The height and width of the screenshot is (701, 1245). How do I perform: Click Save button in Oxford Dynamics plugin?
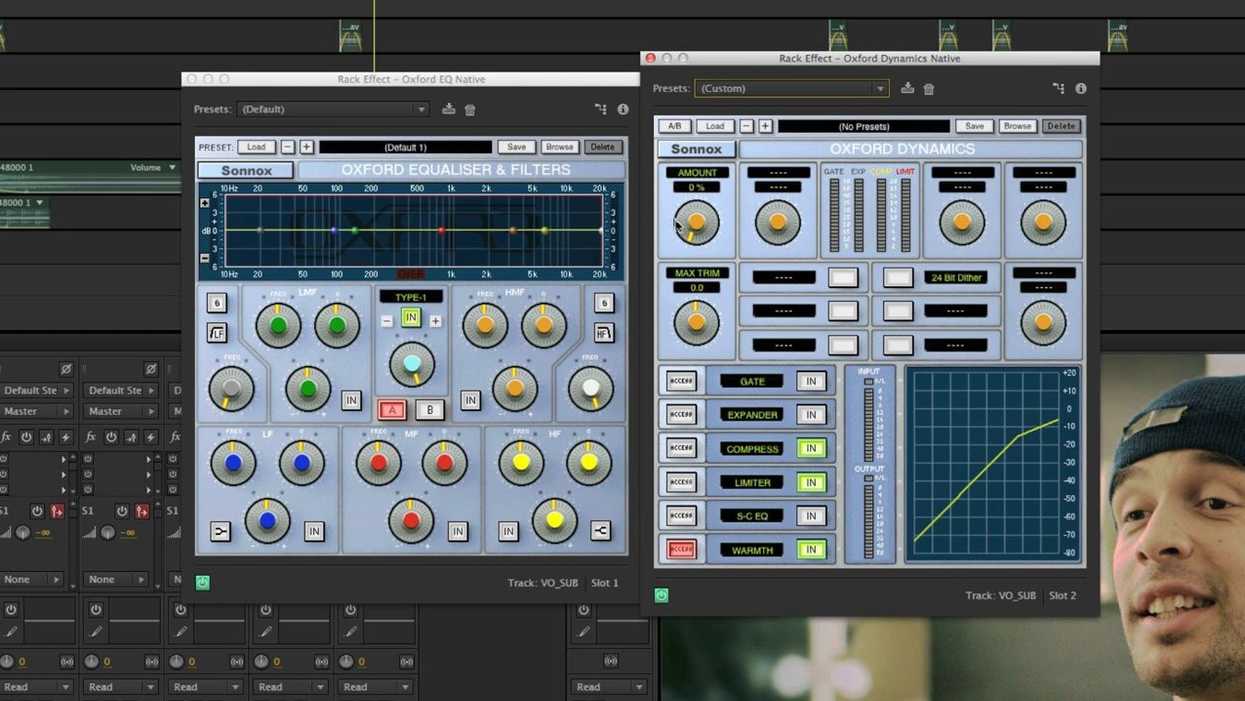(974, 126)
